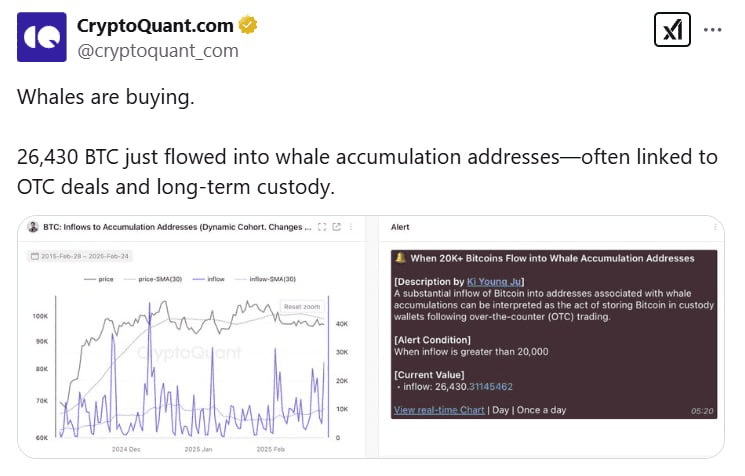Click the Reset zoom button
This screenshot has height=476, width=745.
click(302, 307)
